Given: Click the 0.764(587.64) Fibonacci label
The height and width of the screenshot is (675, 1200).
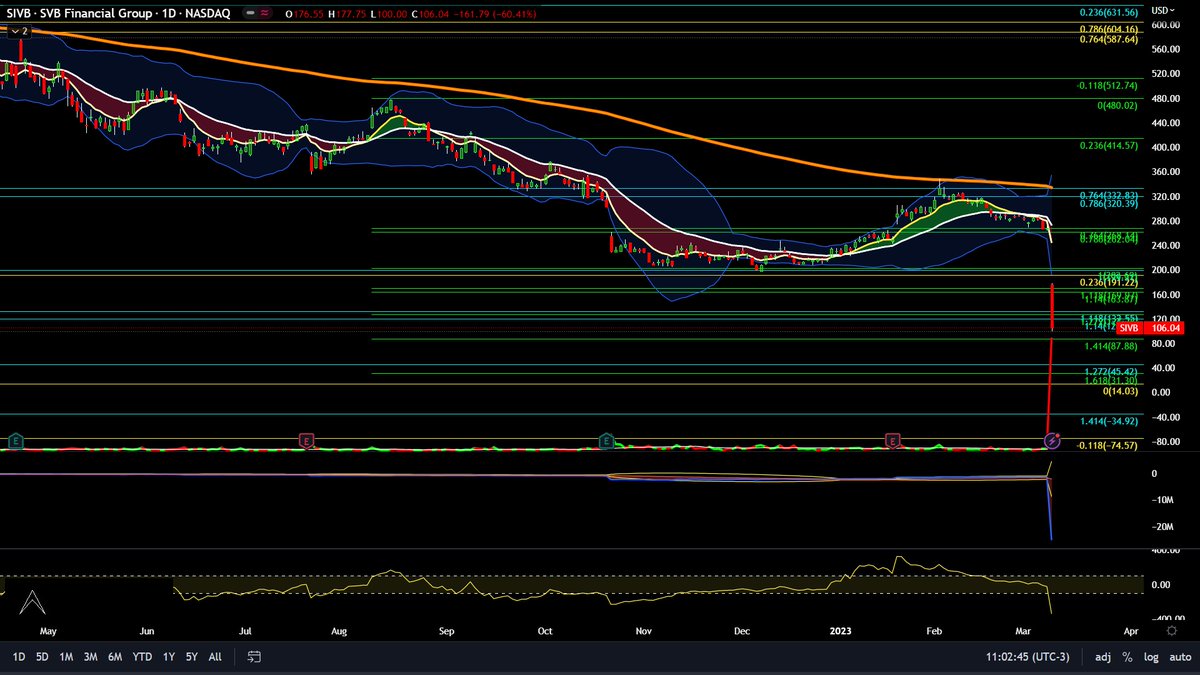Looking at the screenshot, I should coord(1108,39).
